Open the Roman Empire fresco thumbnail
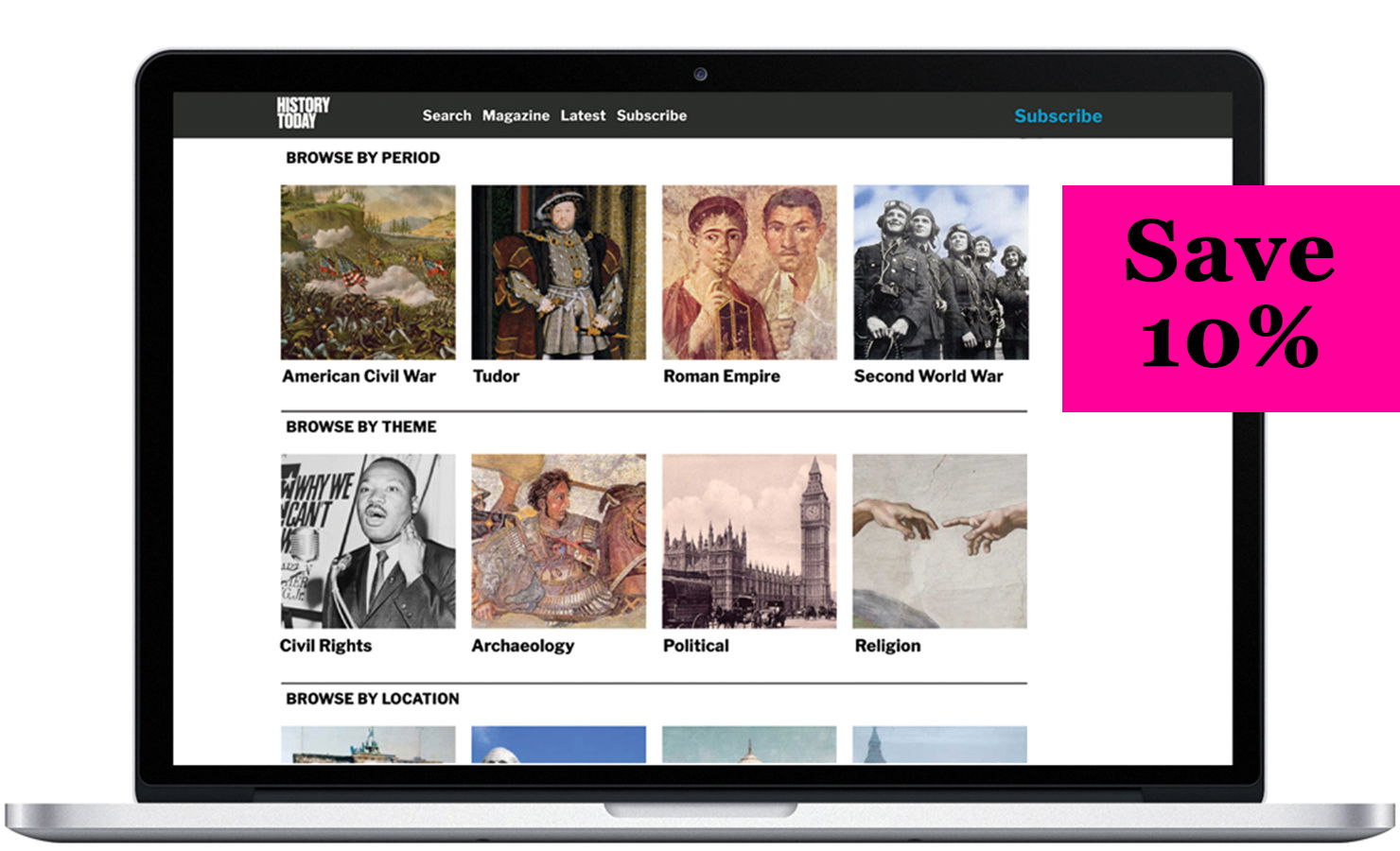 [749, 272]
